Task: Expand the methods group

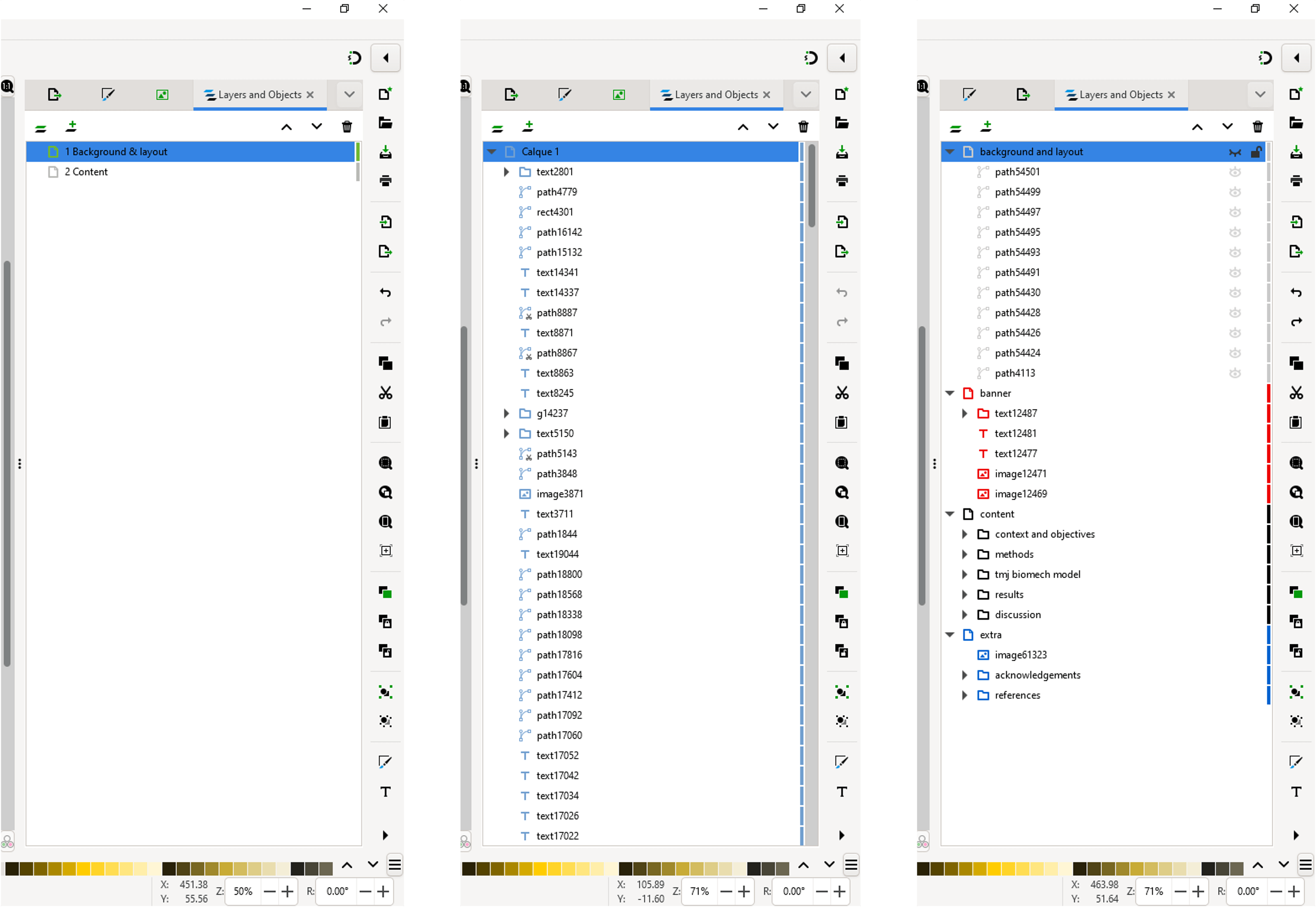Action: pos(964,554)
